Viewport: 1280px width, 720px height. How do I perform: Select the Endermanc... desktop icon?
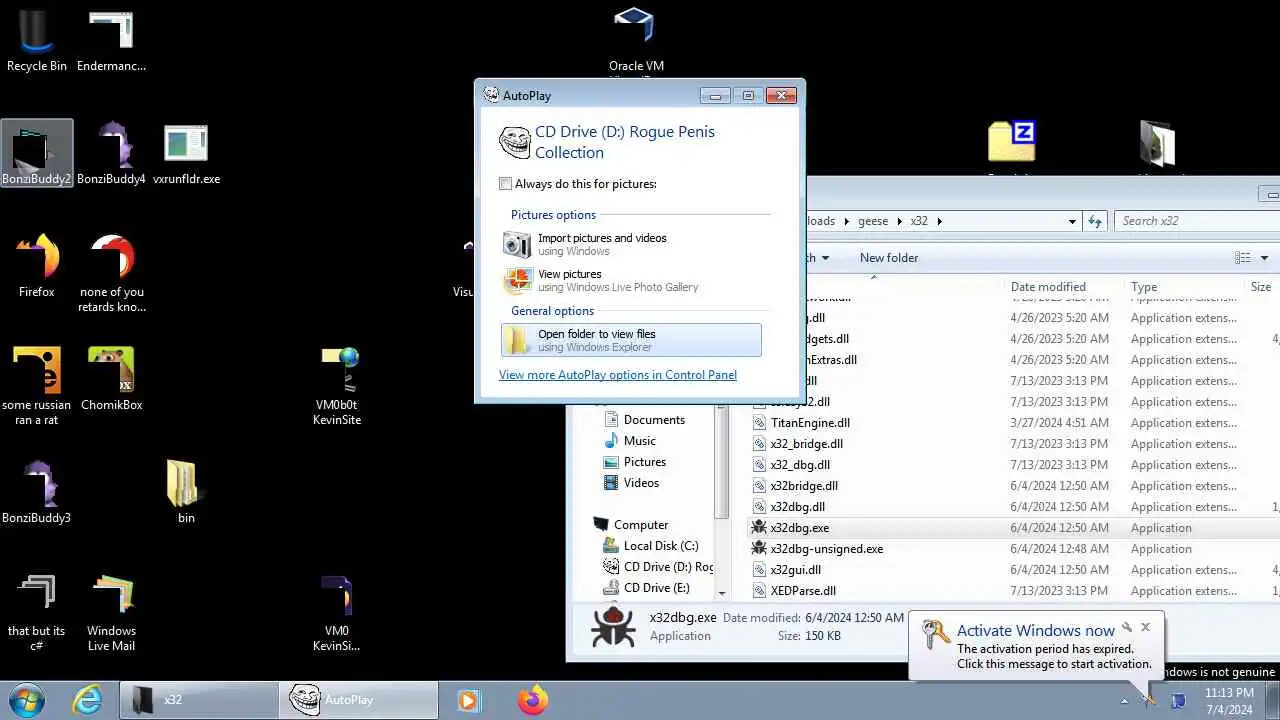pyautogui.click(x=111, y=40)
